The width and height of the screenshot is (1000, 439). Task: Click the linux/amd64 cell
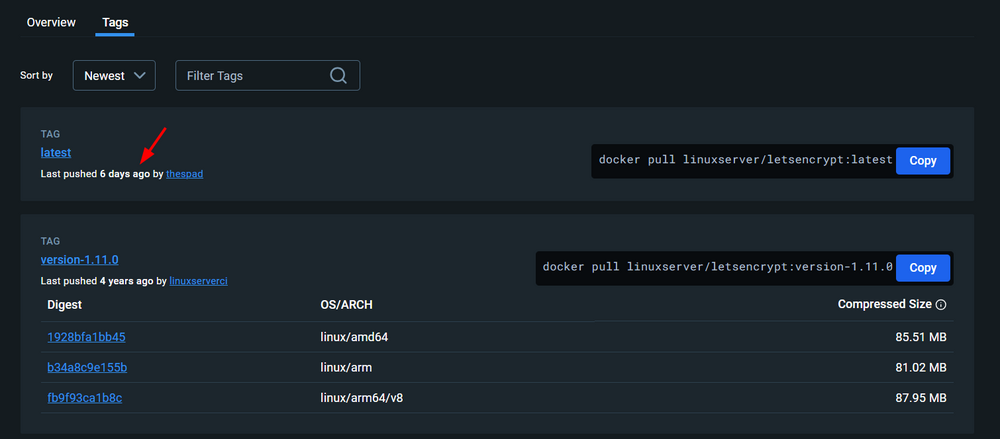[x=354, y=337]
